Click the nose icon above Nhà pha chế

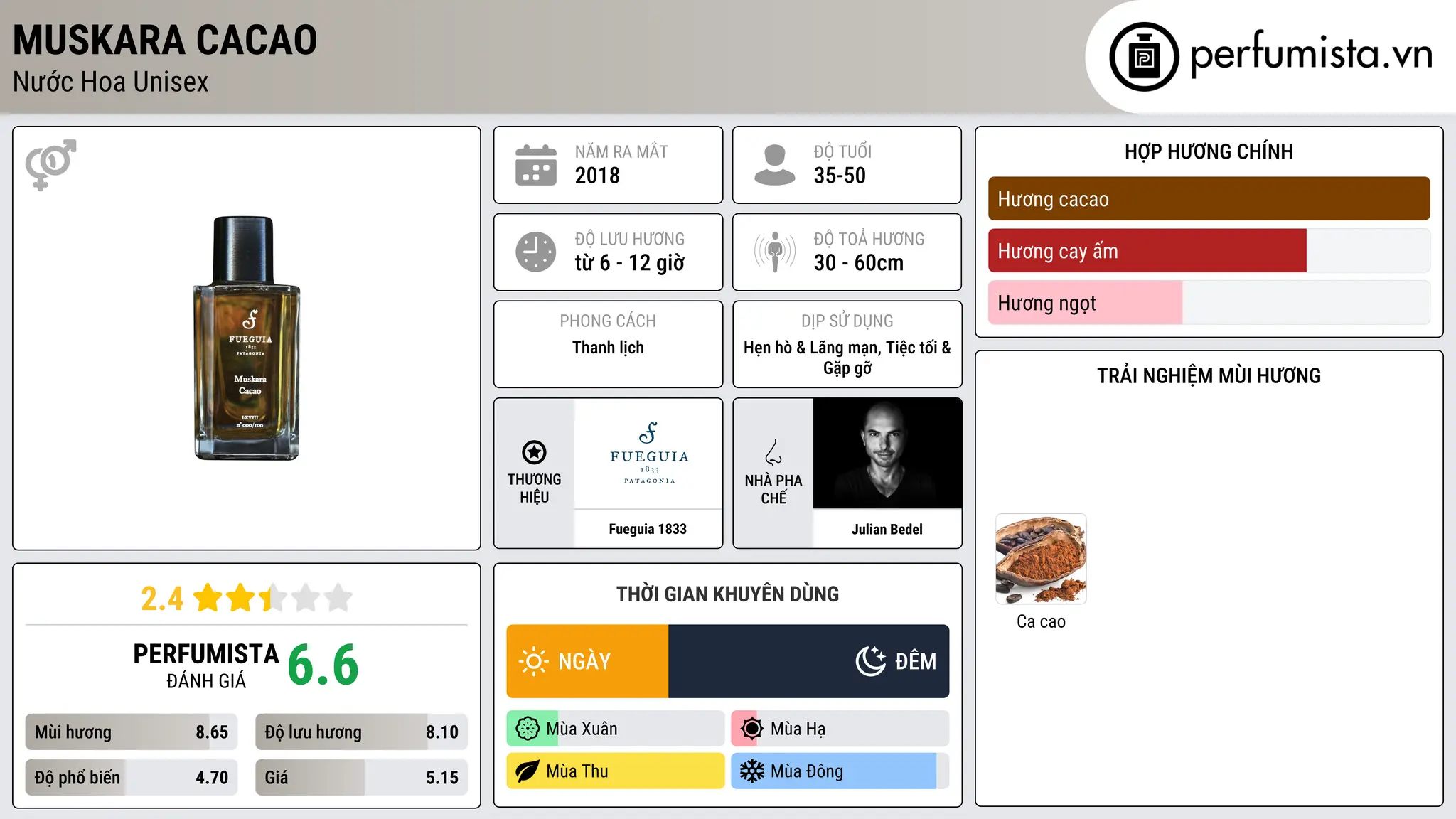(x=773, y=452)
